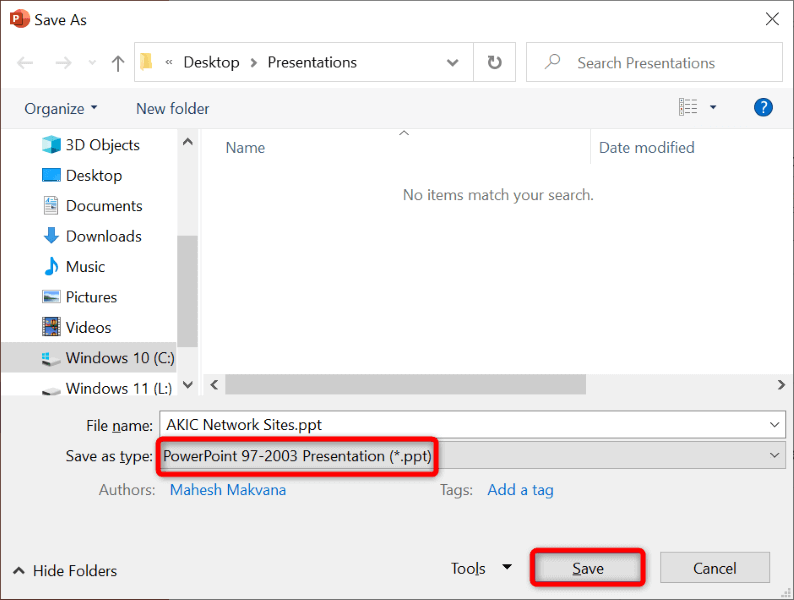Refresh the Presentations folder view
This screenshot has width=794, height=600.
(x=494, y=62)
